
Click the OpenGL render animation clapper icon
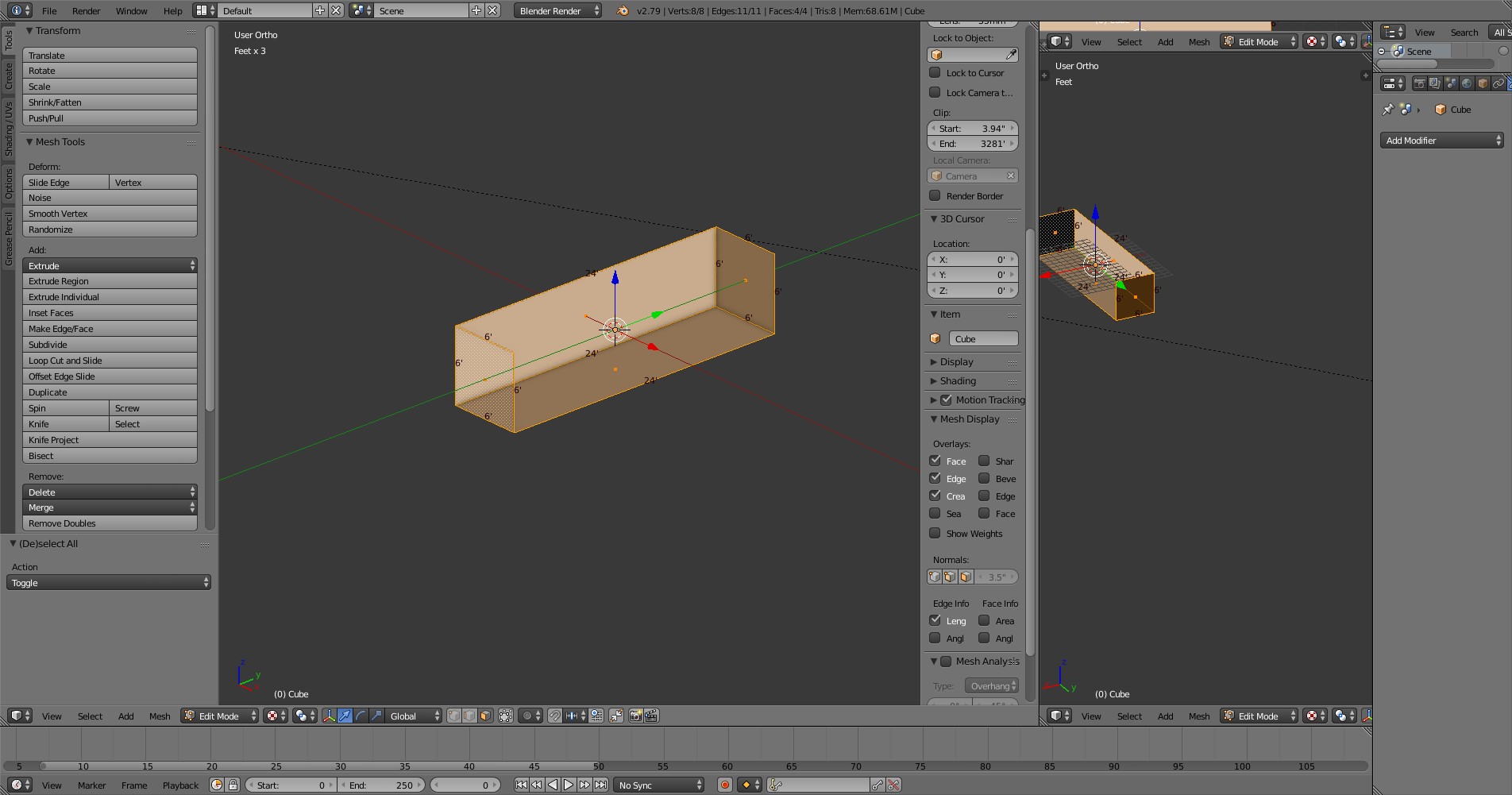pyautogui.click(x=651, y=716)
